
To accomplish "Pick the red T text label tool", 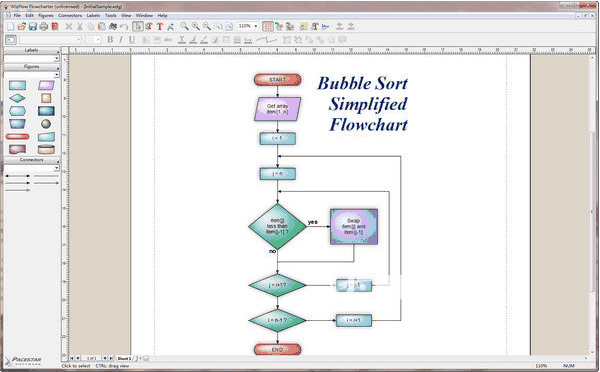I will [160, 26].
